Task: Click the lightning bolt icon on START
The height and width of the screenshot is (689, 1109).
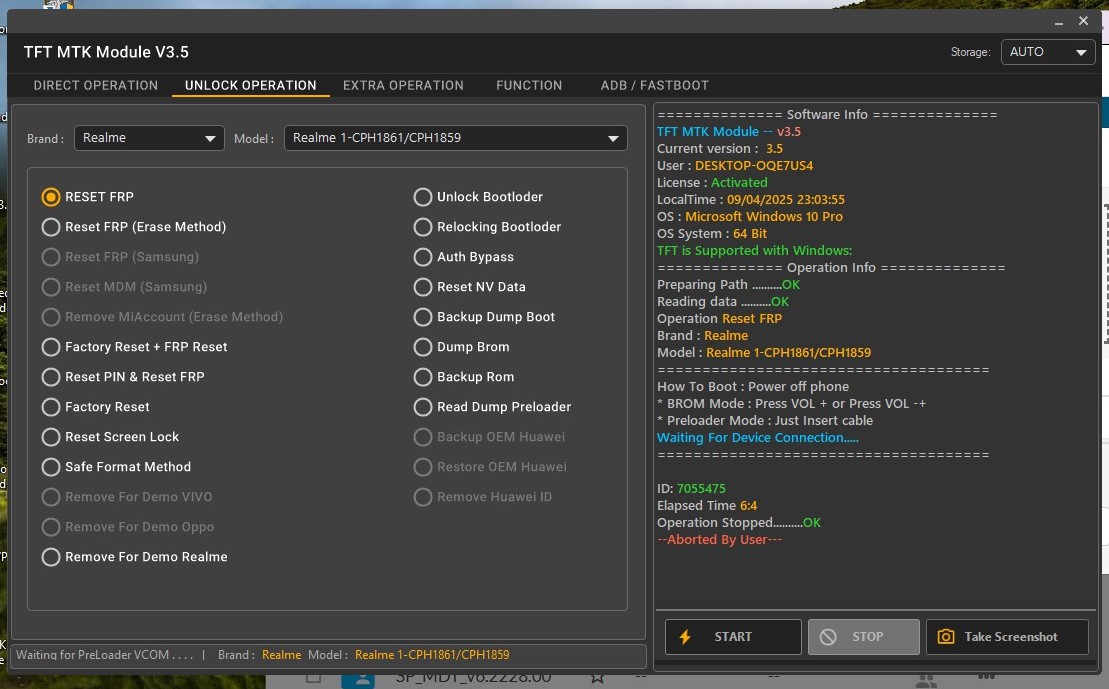Action: 685,637
